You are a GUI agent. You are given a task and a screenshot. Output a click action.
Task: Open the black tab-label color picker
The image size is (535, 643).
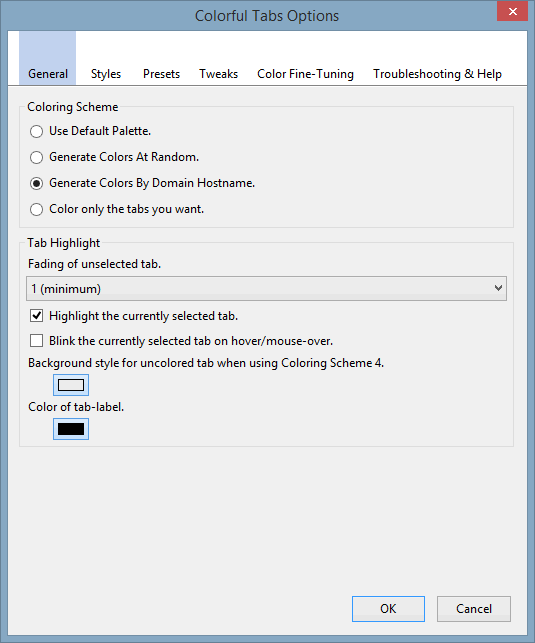point(71,429)
